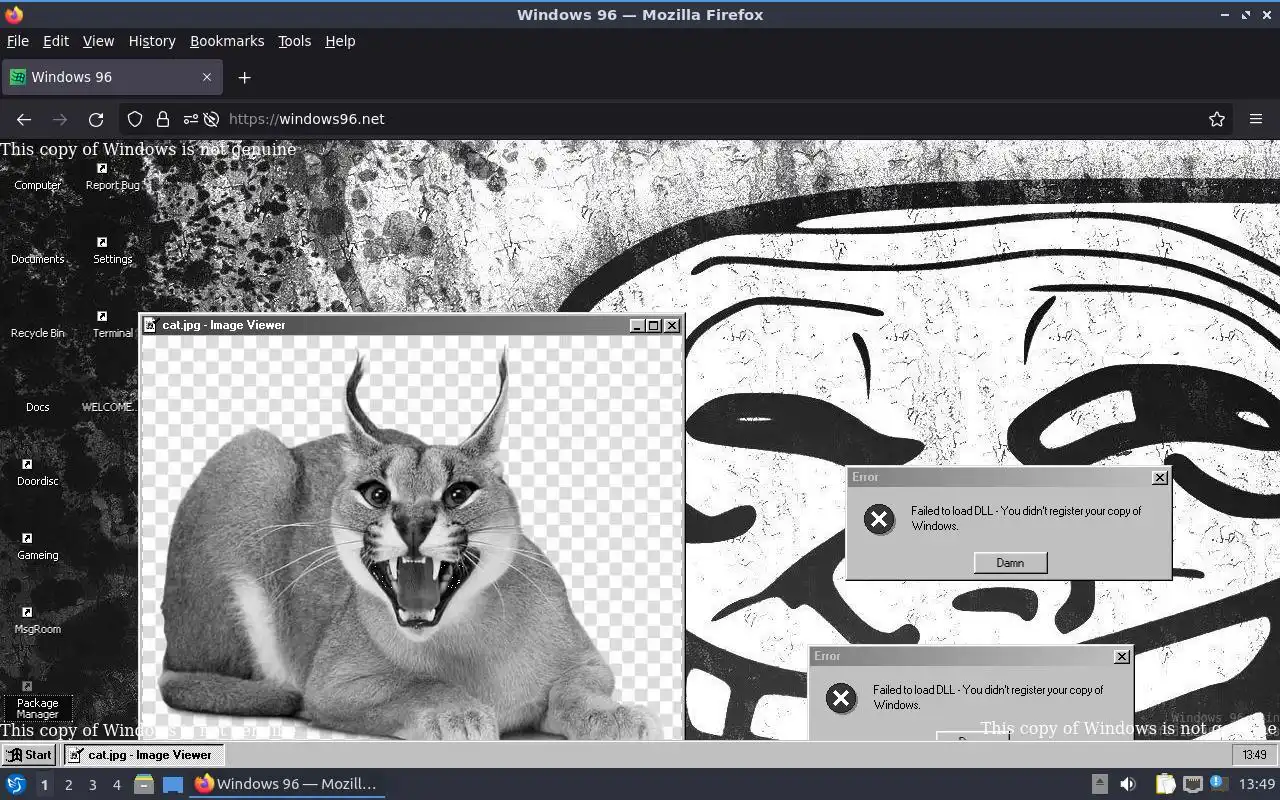This screenshot has width=1280, height=800.
Task: Bookmark this page with the star
Action: point(1217,119)
